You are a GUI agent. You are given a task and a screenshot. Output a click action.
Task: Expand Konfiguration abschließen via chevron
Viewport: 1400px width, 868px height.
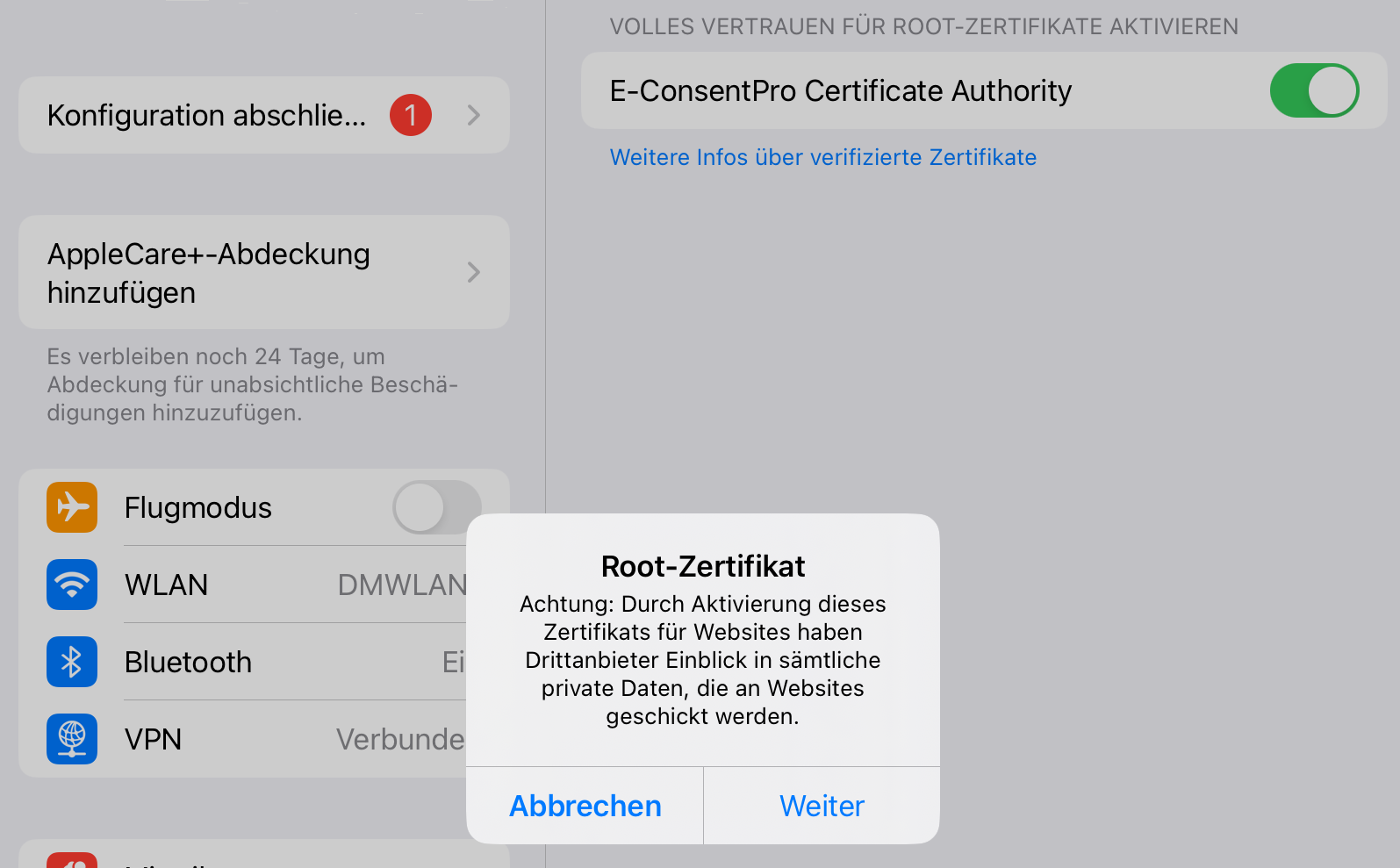tap(474, 115)
